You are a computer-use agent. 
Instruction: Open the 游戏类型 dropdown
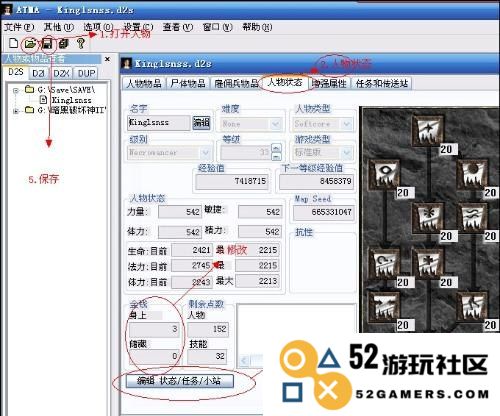pyautogui.click(x=347, y=153)
